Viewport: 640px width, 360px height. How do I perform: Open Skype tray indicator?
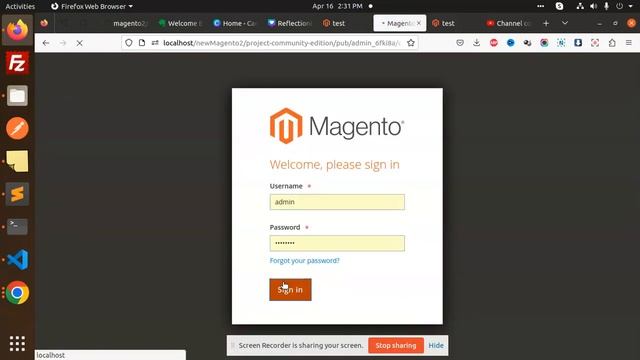pyautogui.click(x=560, y=6)
